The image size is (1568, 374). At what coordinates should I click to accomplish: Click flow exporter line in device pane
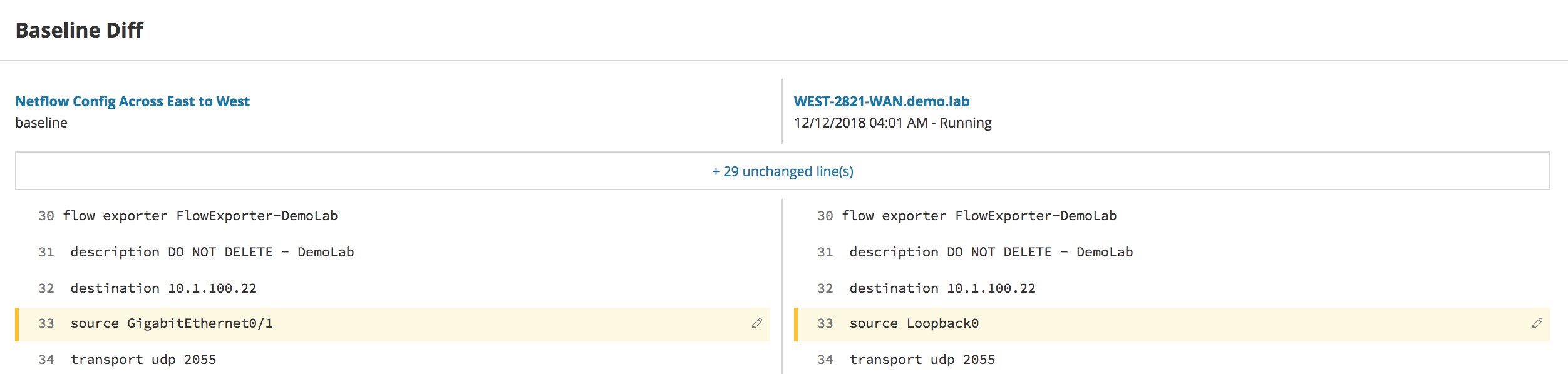(x=979, y=216)
